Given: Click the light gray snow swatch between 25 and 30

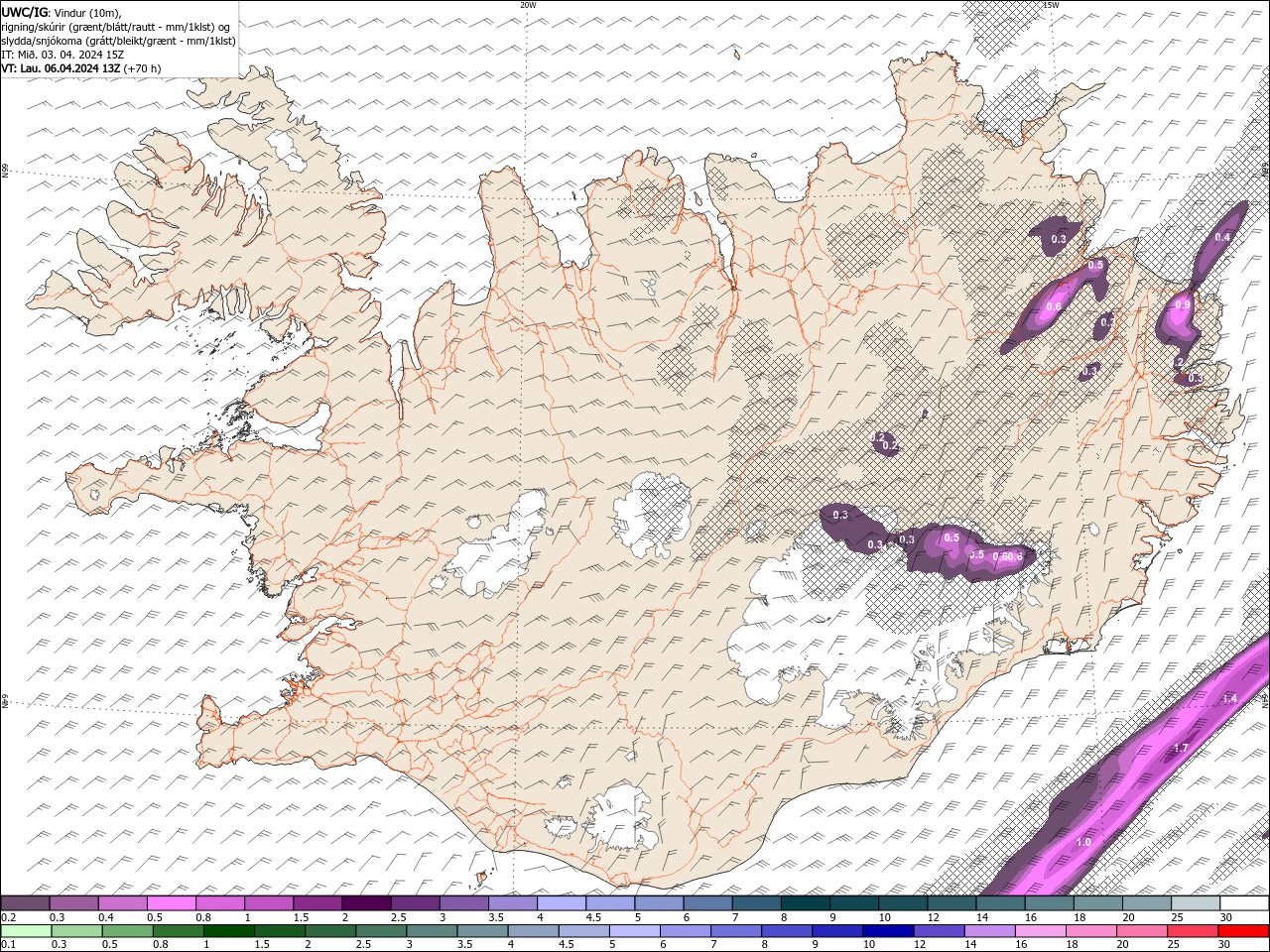Looking at the screenshot, I should point(1195,903).
